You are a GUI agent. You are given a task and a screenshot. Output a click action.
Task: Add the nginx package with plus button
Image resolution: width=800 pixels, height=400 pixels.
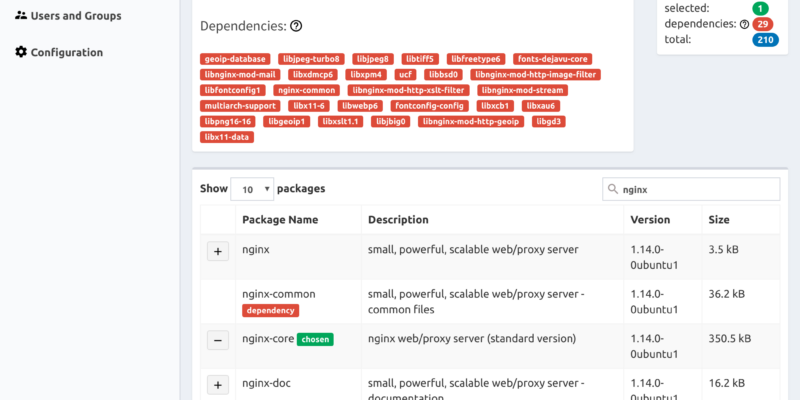coord(218,251)
